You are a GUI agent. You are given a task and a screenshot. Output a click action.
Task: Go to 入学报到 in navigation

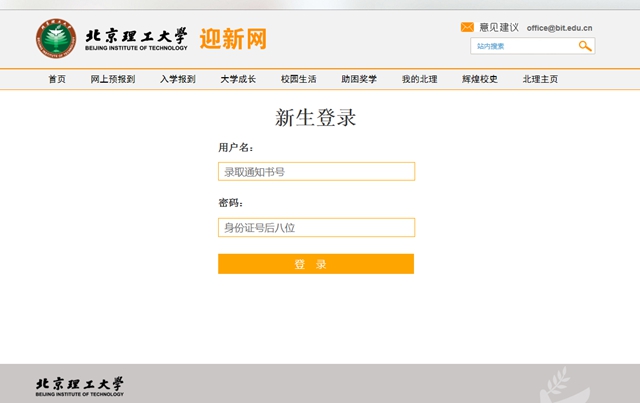tap(177, 79)
